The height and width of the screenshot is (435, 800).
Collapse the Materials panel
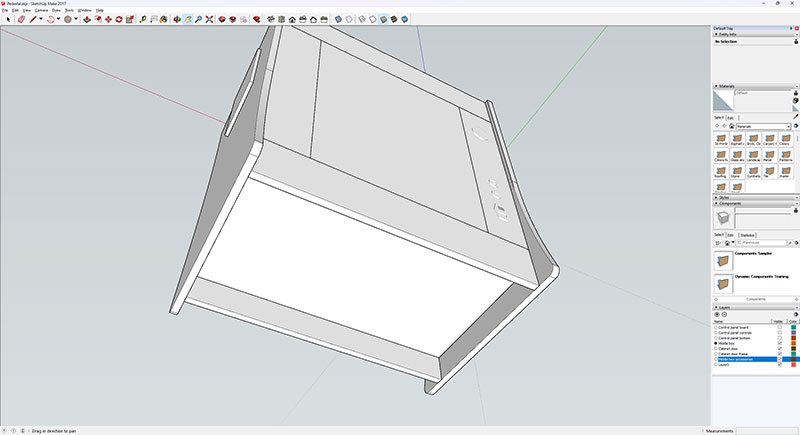(716, 86)
